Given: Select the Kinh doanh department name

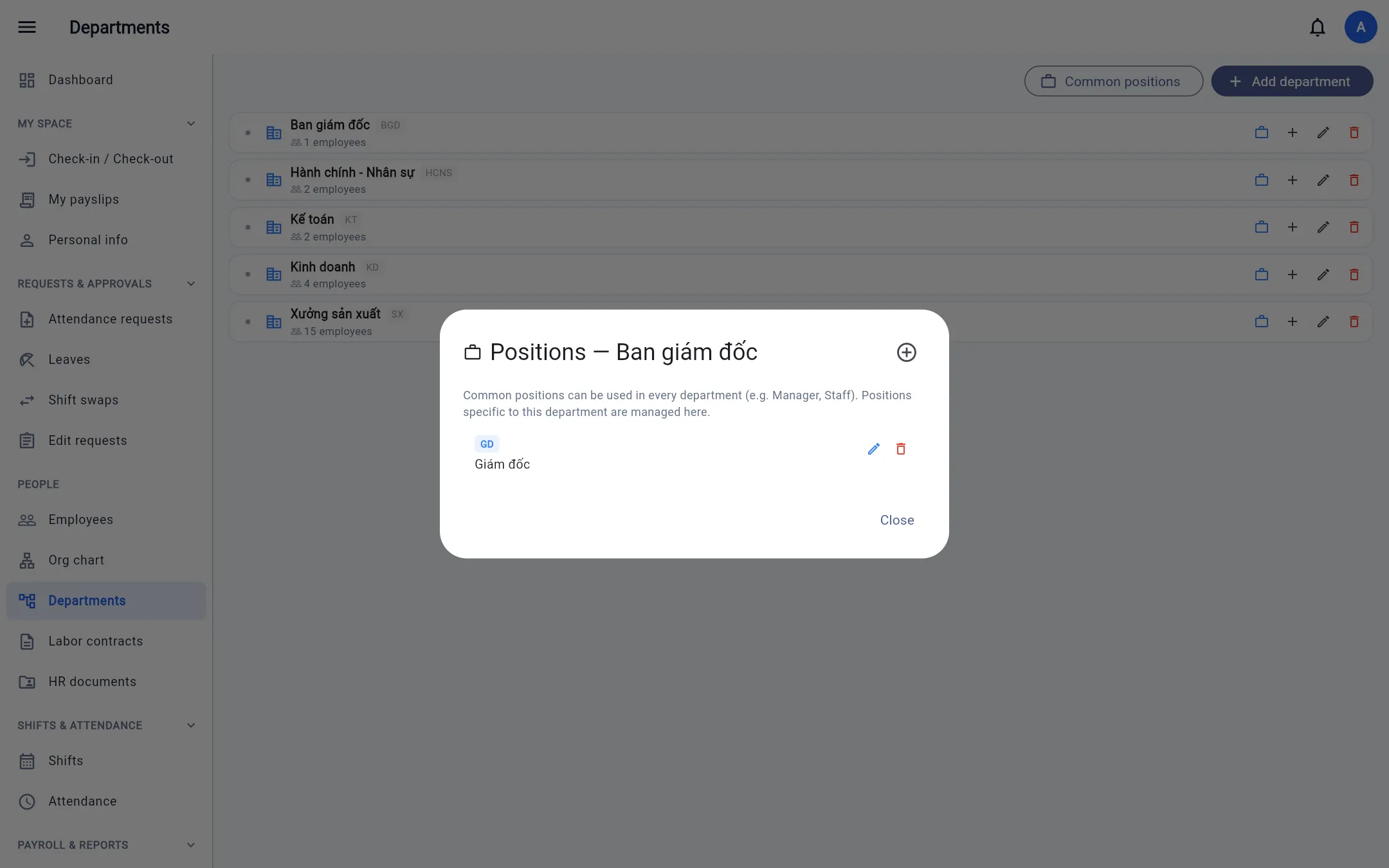Looking at the screenshot, I should click(x=322, y=267).
